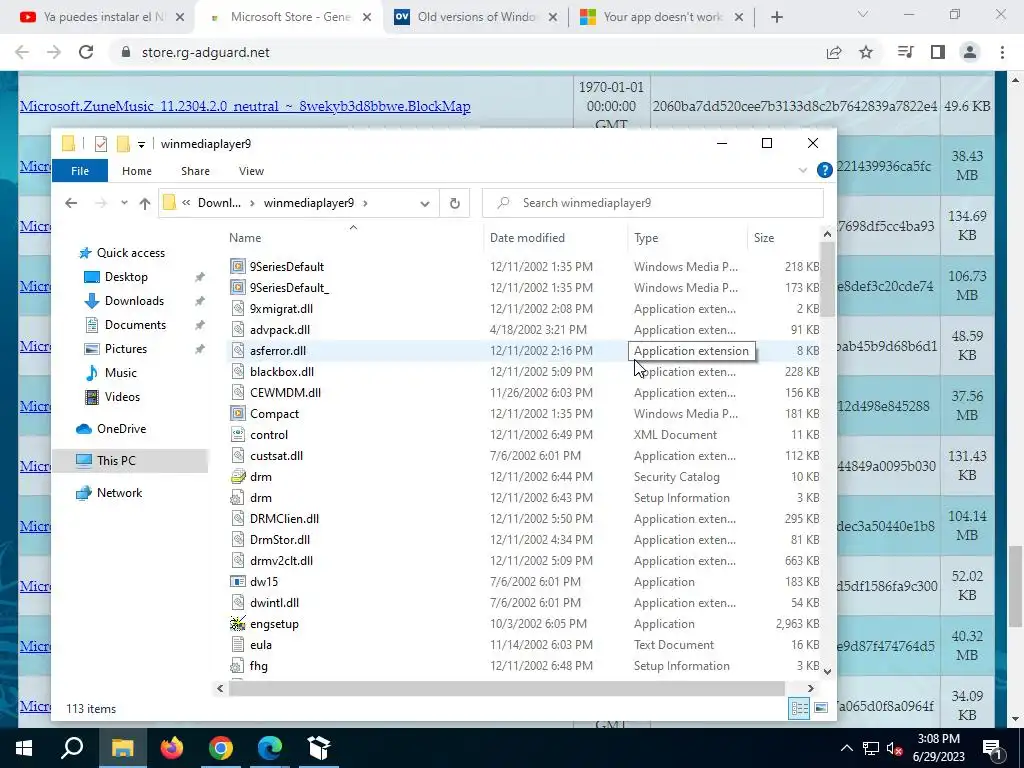
Task: Reload the Chrome page
Action: [86, 52]
